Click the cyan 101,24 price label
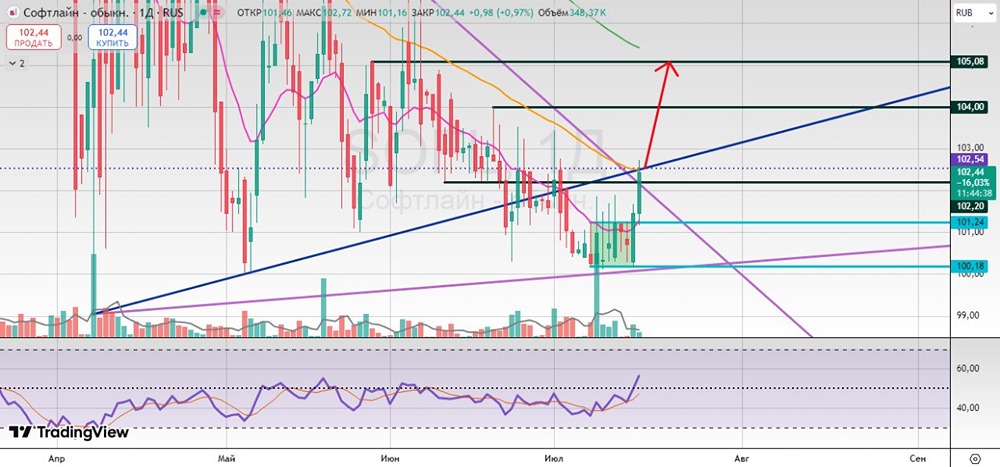 click(x=968, y=222)
